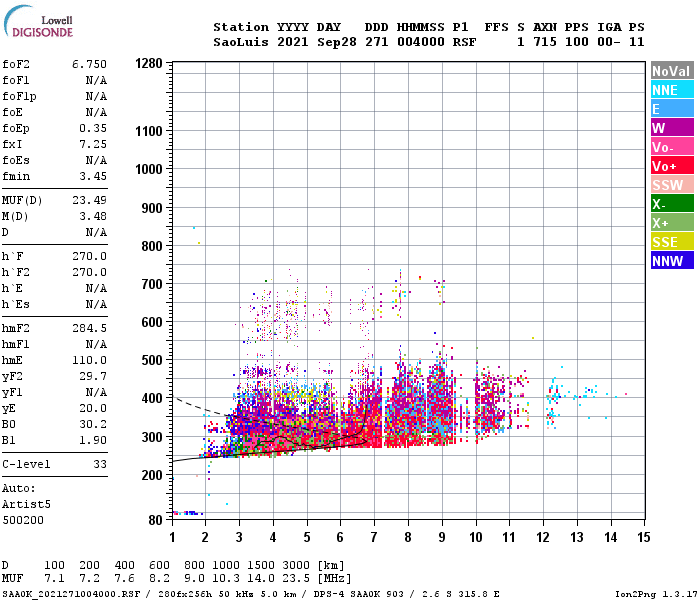
Task: Click the h`F value 270.0
Action: coord(90,256)
